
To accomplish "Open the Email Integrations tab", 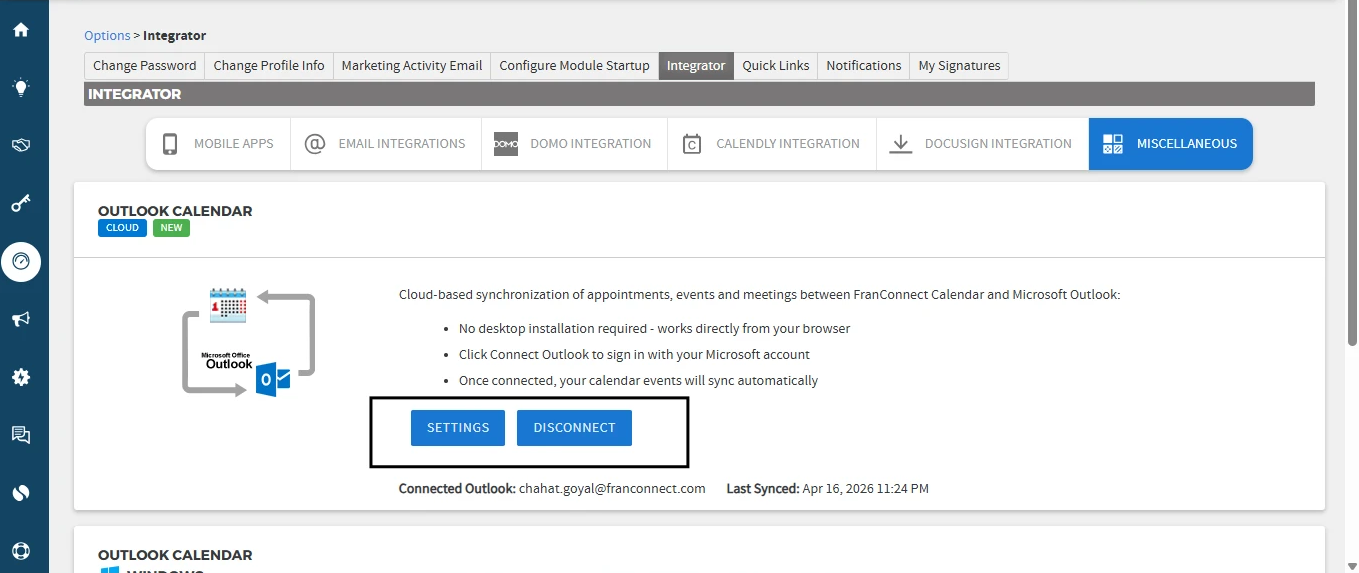I will click(385, 144).
